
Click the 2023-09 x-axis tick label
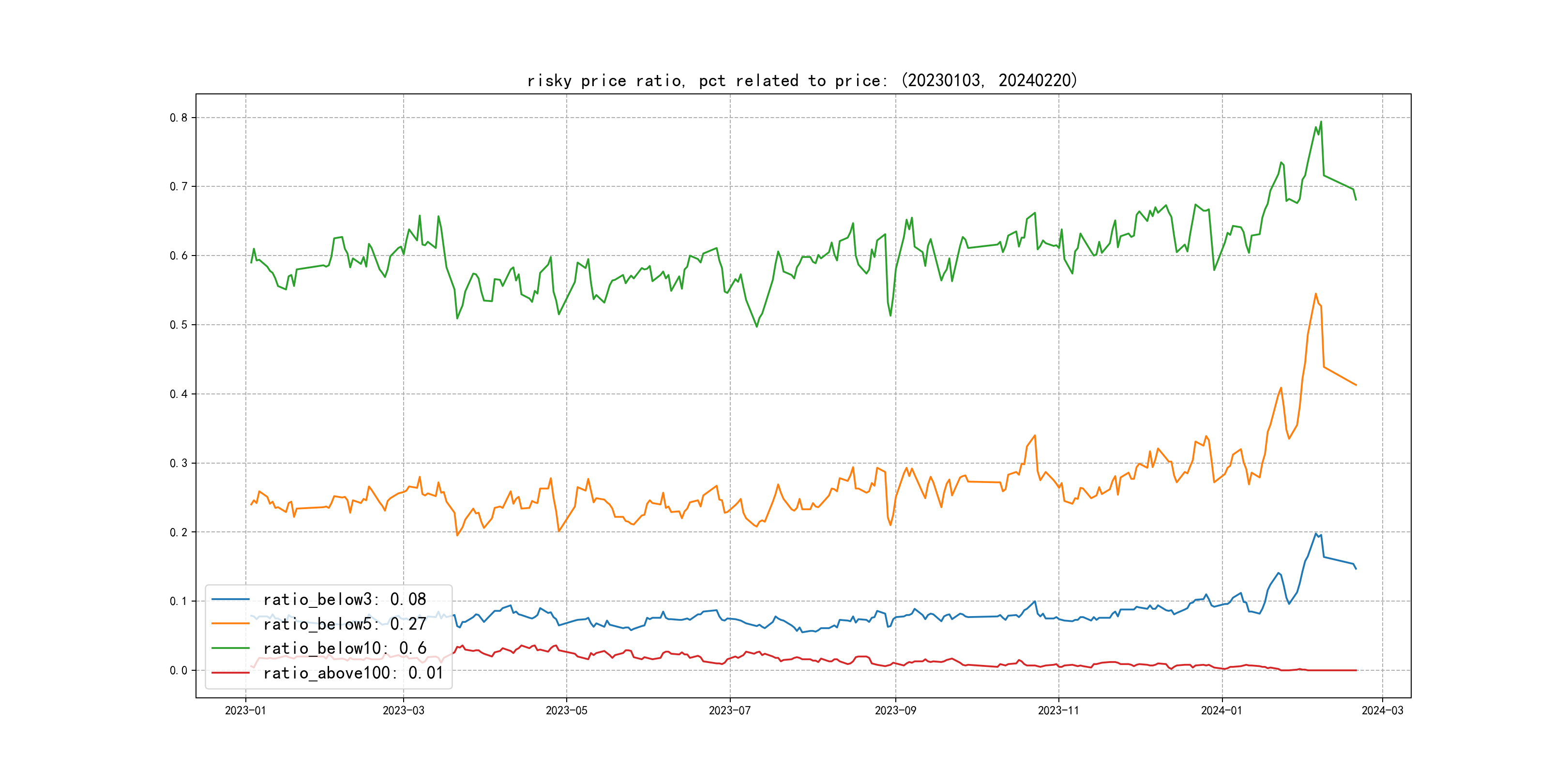[895, 710]
